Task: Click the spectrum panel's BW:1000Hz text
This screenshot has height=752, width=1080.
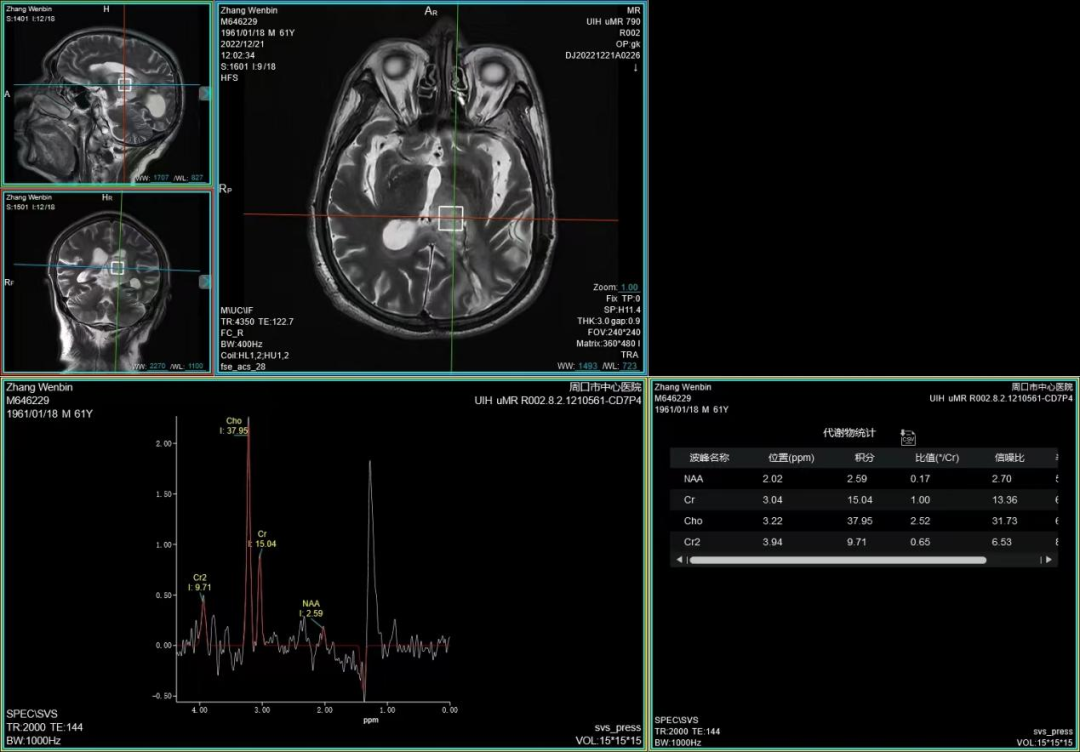Action: coord(33,741)
